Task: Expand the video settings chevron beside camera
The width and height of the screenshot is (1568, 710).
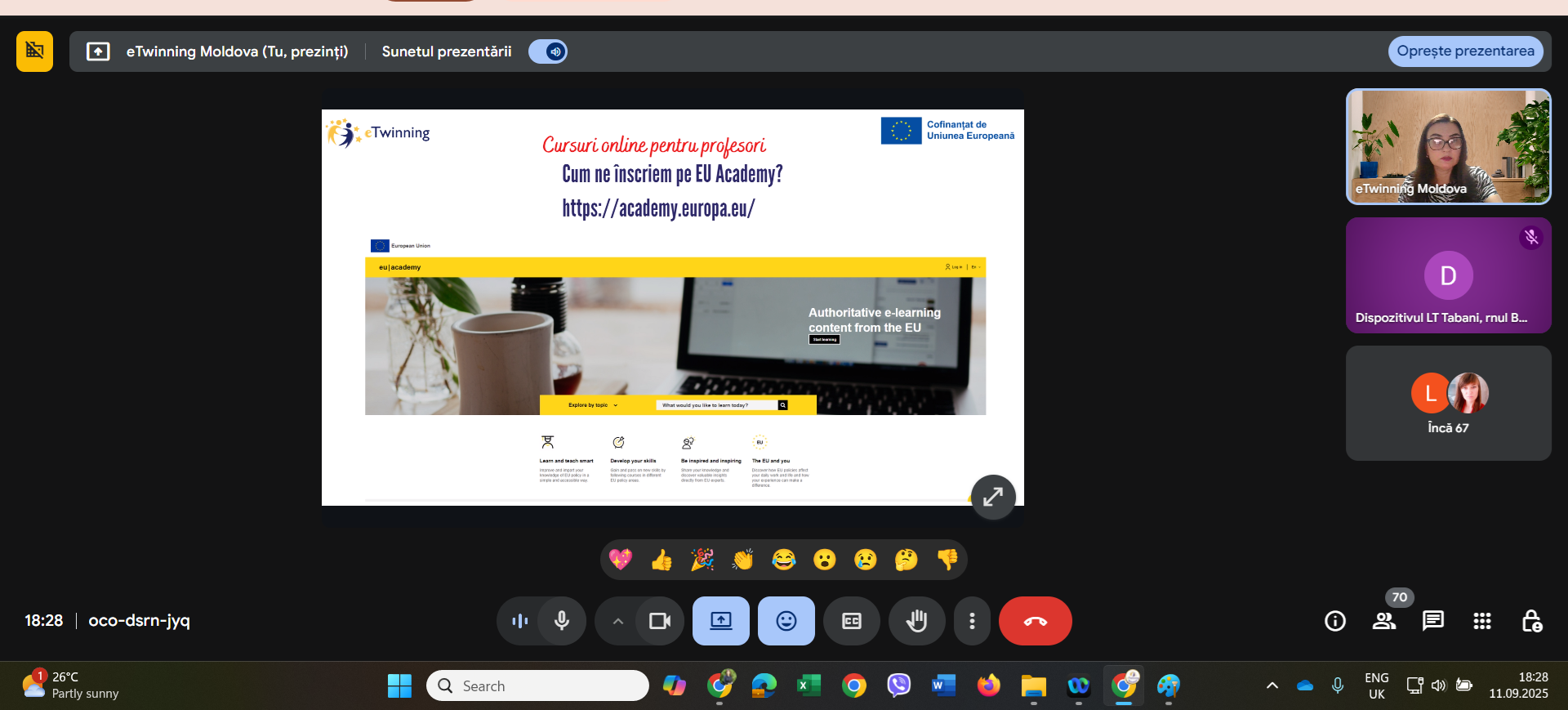Action: (x=617, y=621)
